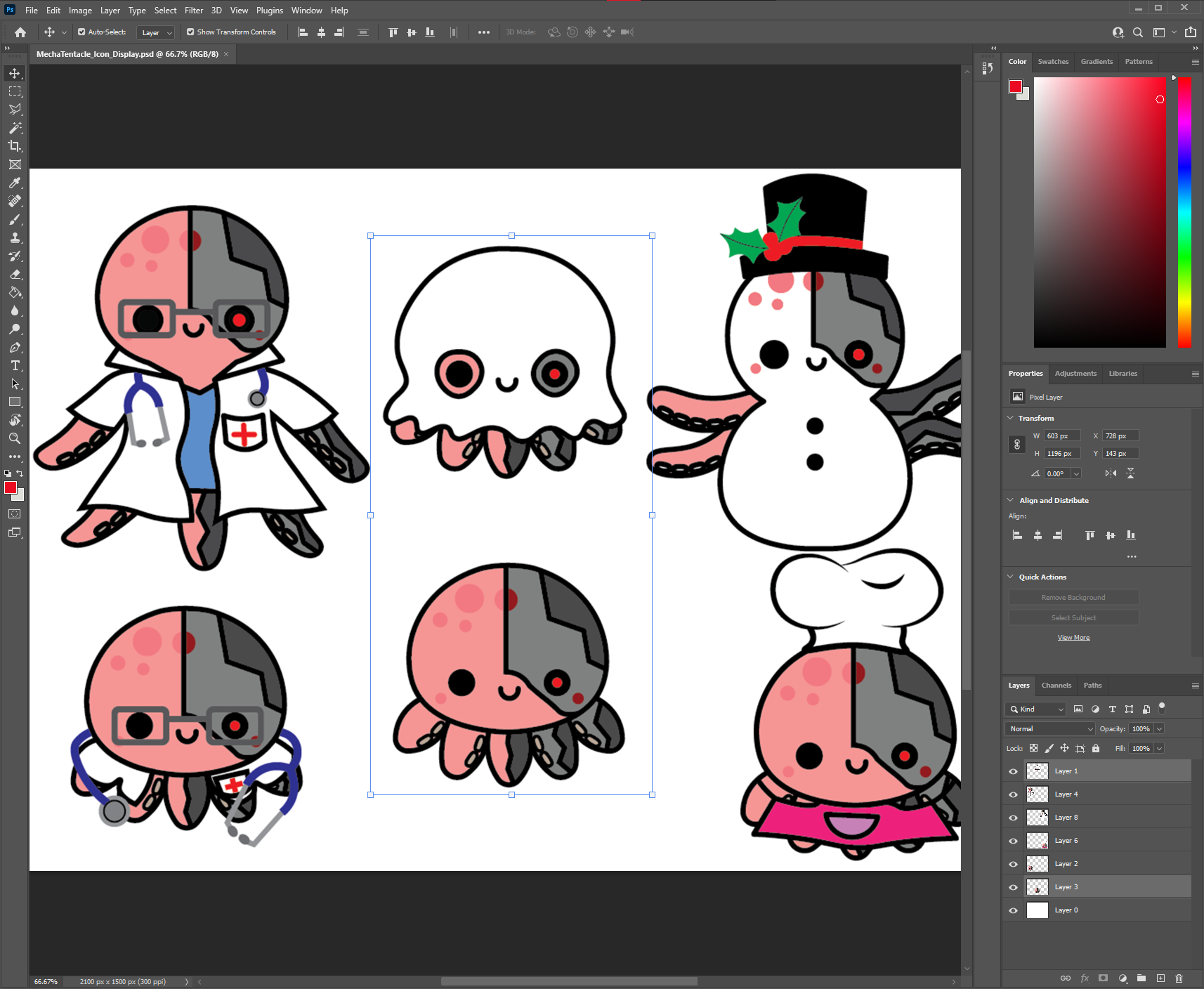Hide Layer 2 using its eye icon
The height and width of the screenshot is (989, 1204).
point(1013,864)
